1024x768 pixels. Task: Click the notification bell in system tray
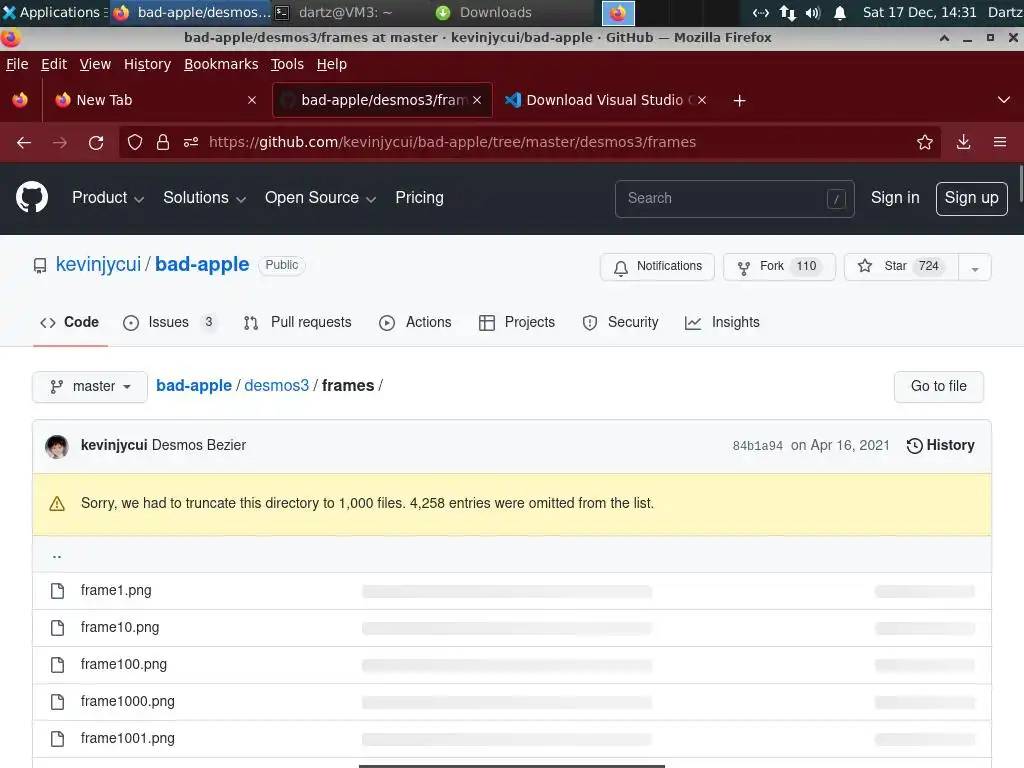pyautogui.click(x=840, y=12)
